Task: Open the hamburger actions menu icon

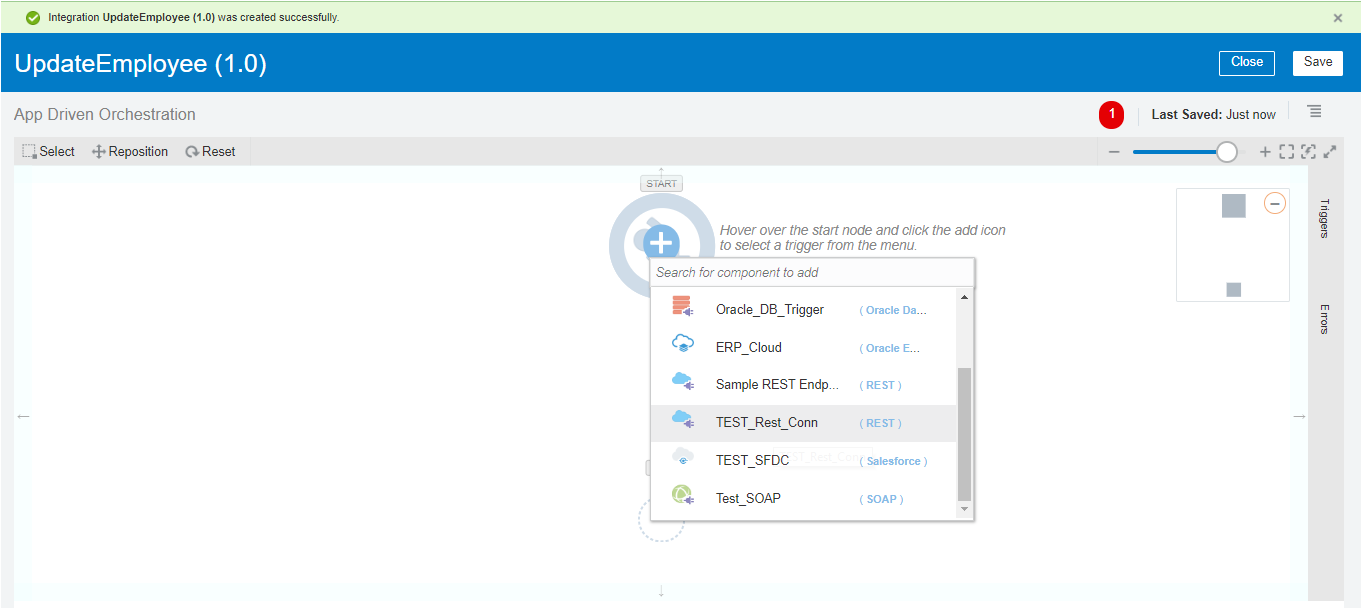Action: coord(1315,111)
